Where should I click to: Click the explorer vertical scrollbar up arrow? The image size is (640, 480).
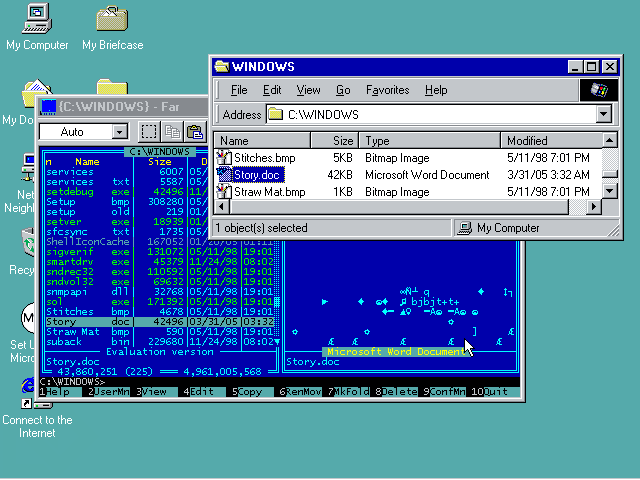click(609, 141)
